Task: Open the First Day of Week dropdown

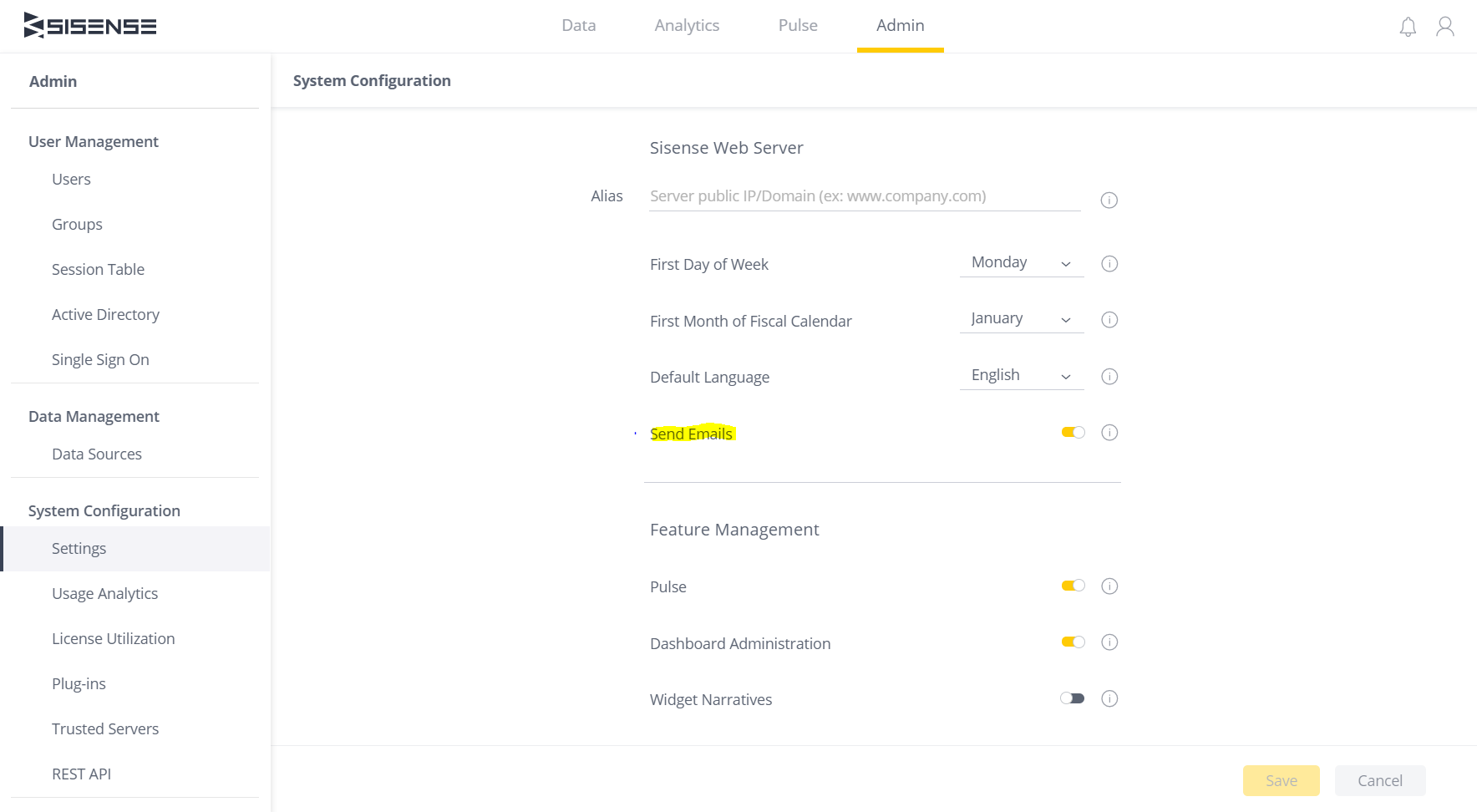Action: [1022, 263]
